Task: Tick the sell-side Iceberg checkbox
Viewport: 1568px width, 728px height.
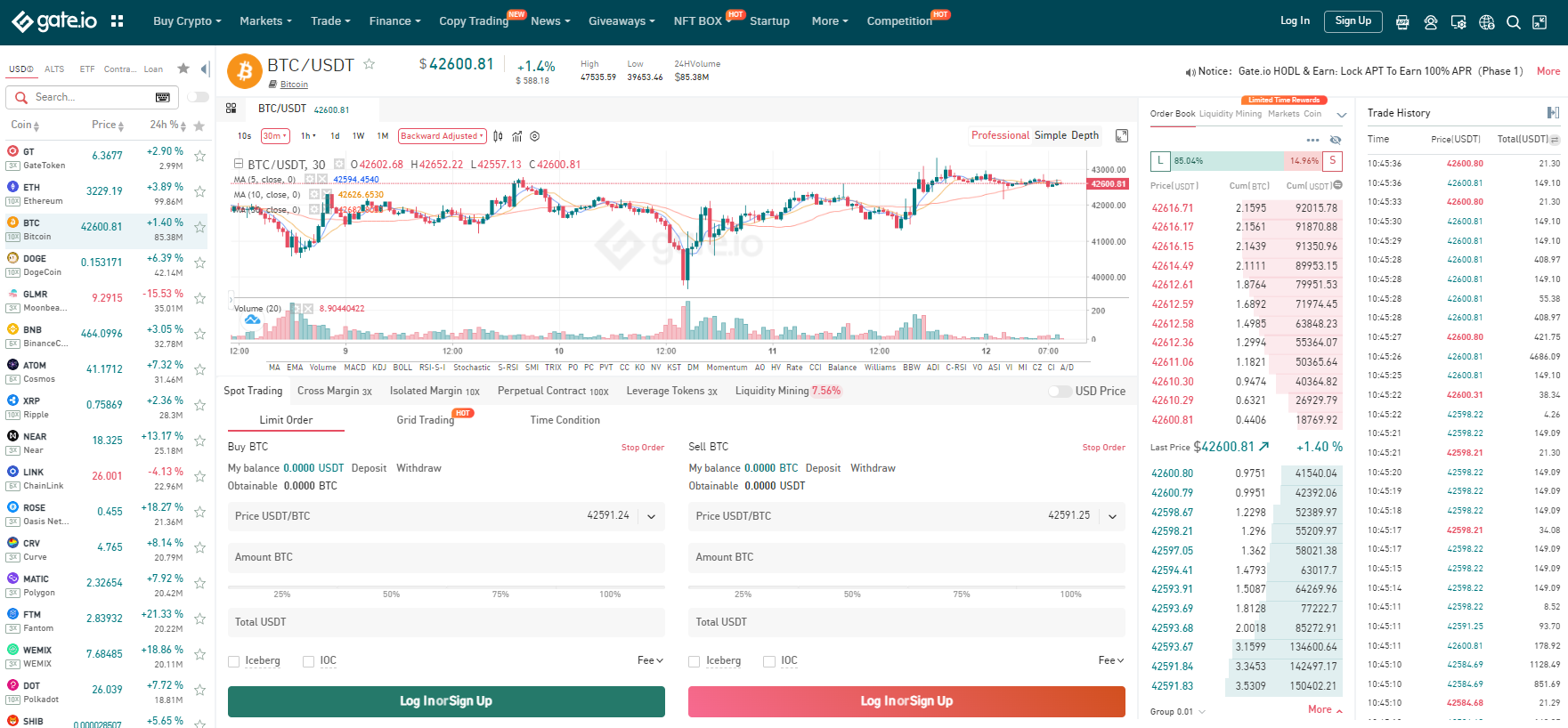Action: [x=694, y=661]
